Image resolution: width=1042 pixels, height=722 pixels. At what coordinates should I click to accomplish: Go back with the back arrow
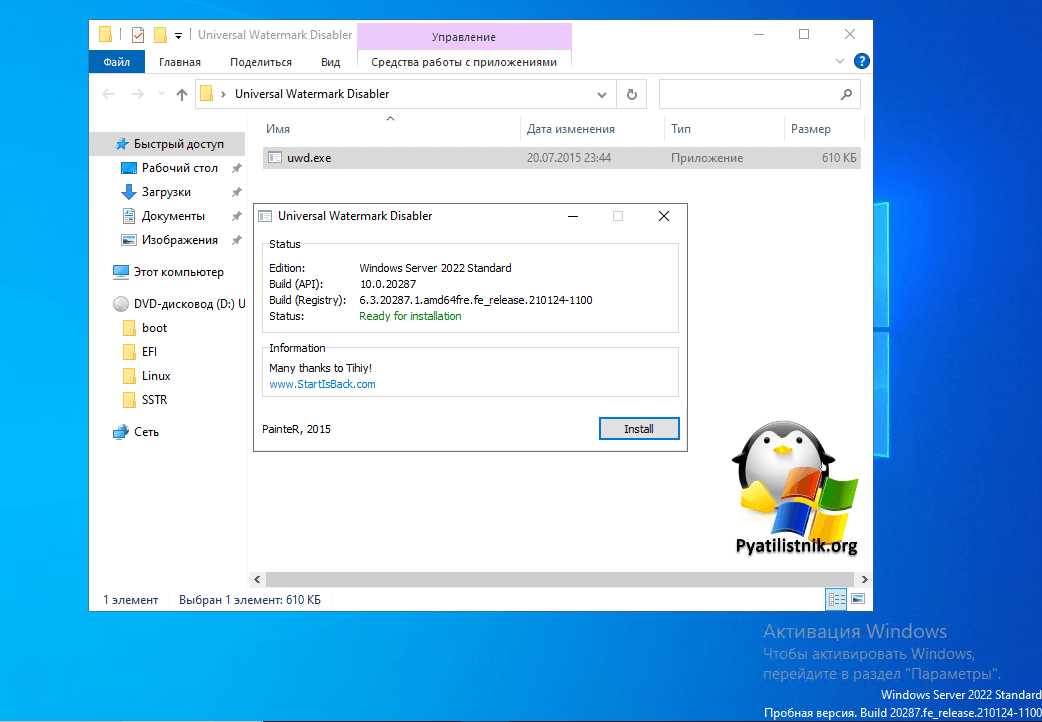[108, 94]
